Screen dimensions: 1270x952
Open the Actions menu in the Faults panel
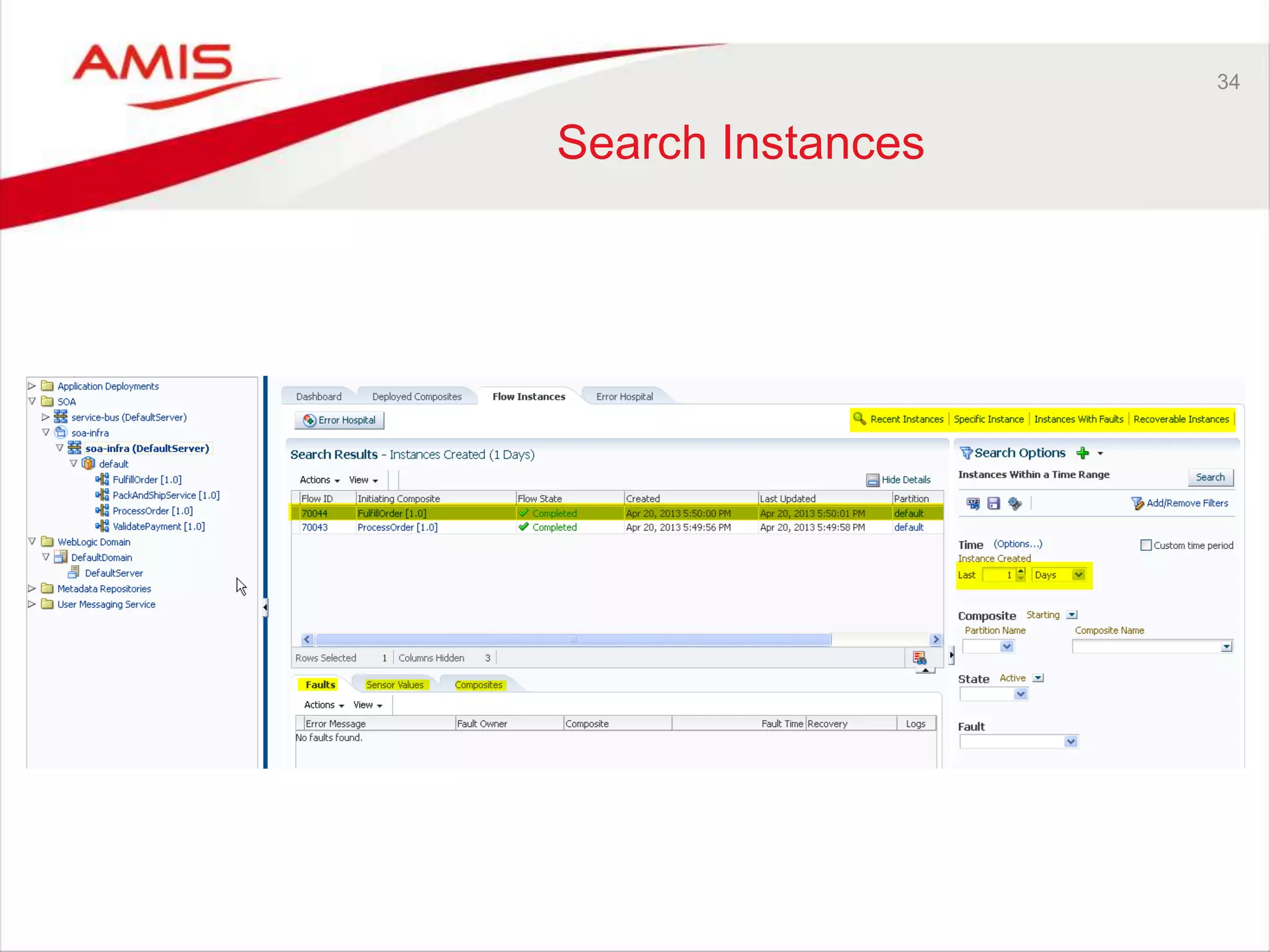coord(324,705)
